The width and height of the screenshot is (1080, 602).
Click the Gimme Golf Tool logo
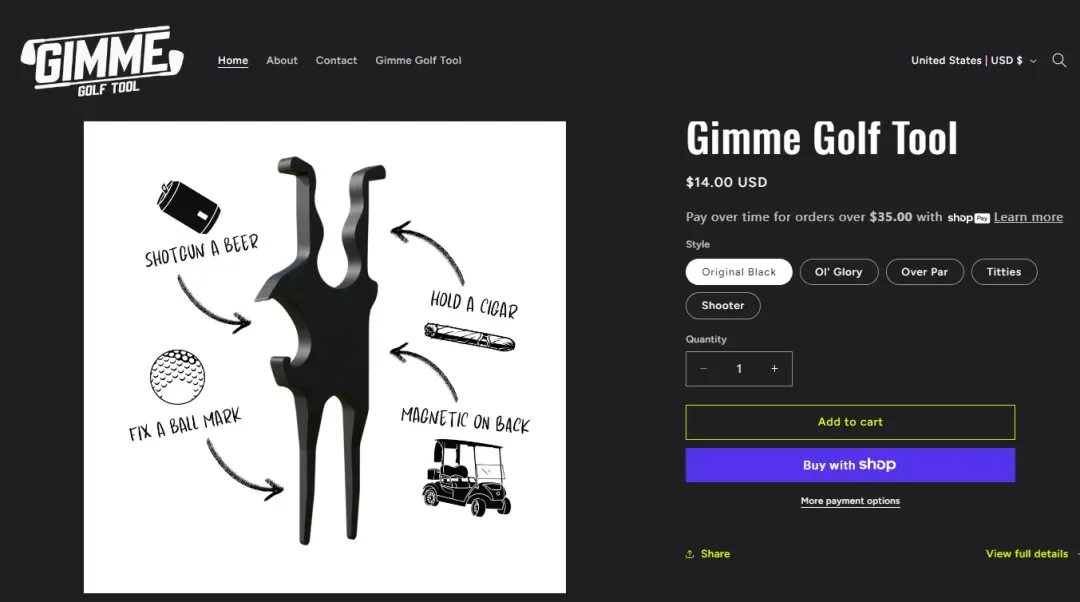[102, 61]
